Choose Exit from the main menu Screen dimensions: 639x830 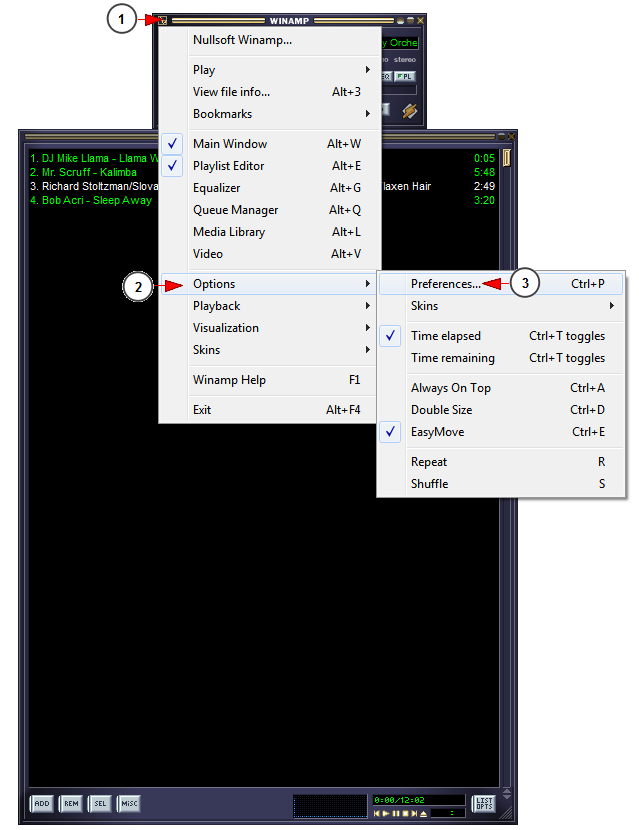(x=269, y=410)
